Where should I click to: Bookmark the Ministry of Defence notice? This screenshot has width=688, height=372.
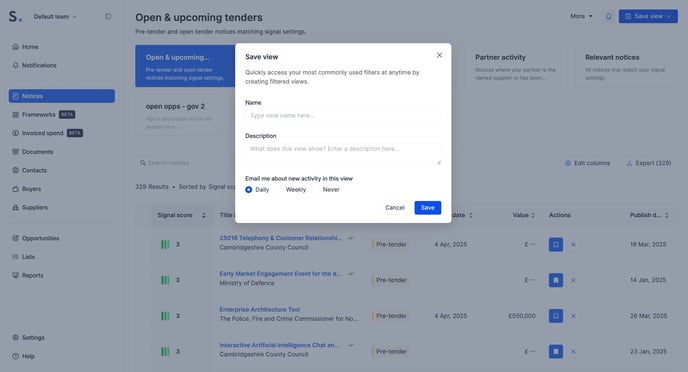point(555,280)
